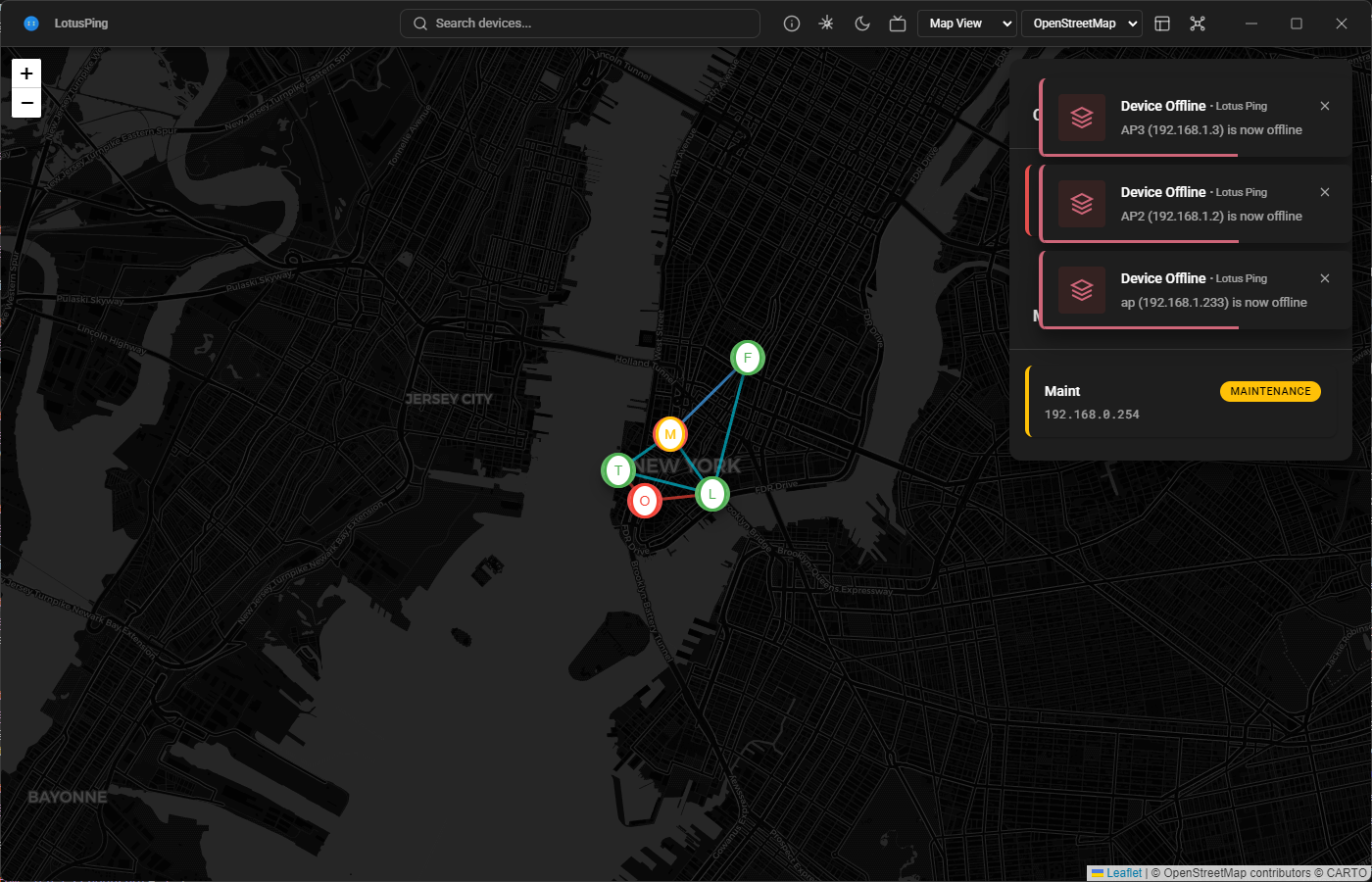The image size is (1372, 882).
Task: Open TV display mode icon
Action: [x=898, y=24]
